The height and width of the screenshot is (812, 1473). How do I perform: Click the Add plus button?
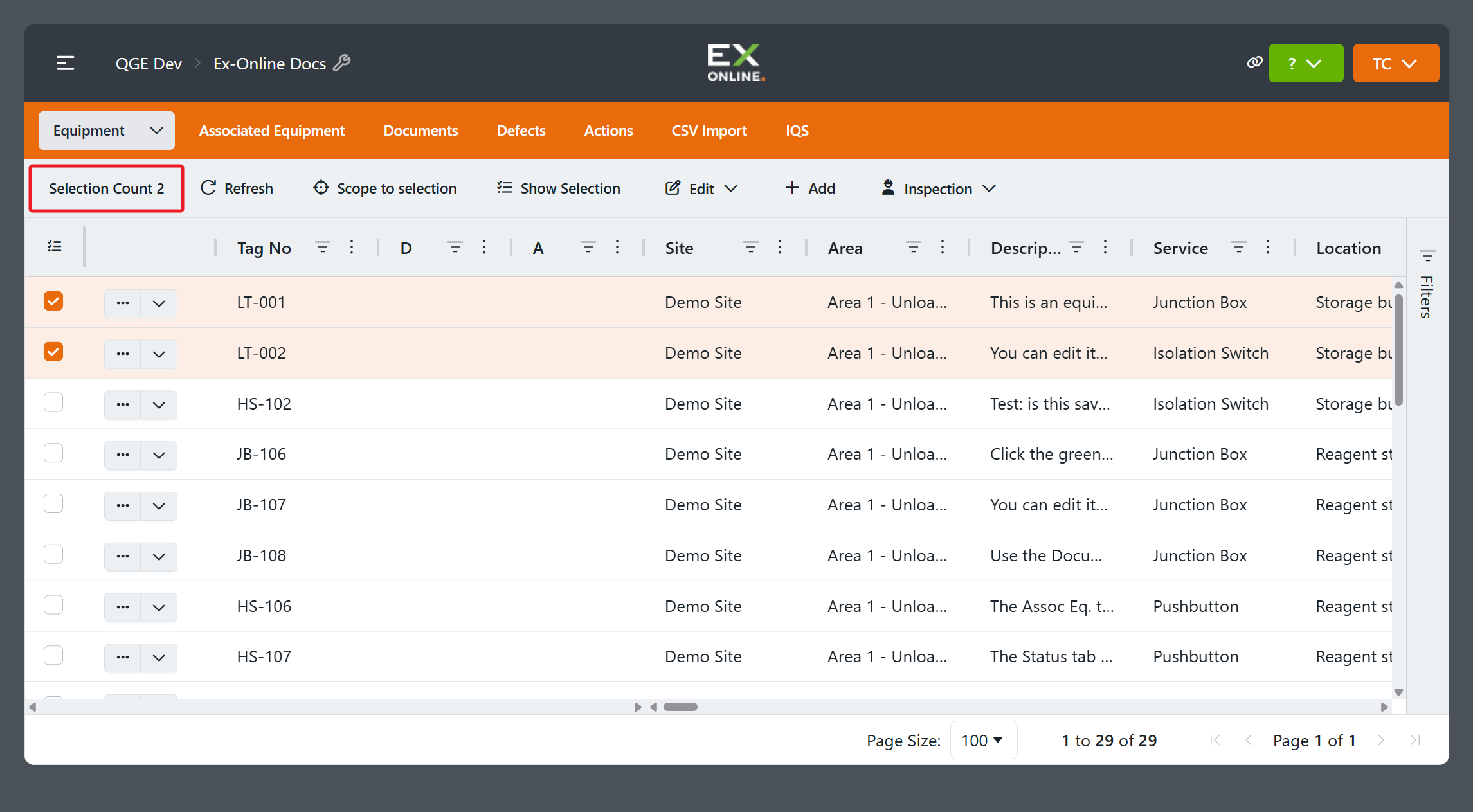[x=810, y=188]
